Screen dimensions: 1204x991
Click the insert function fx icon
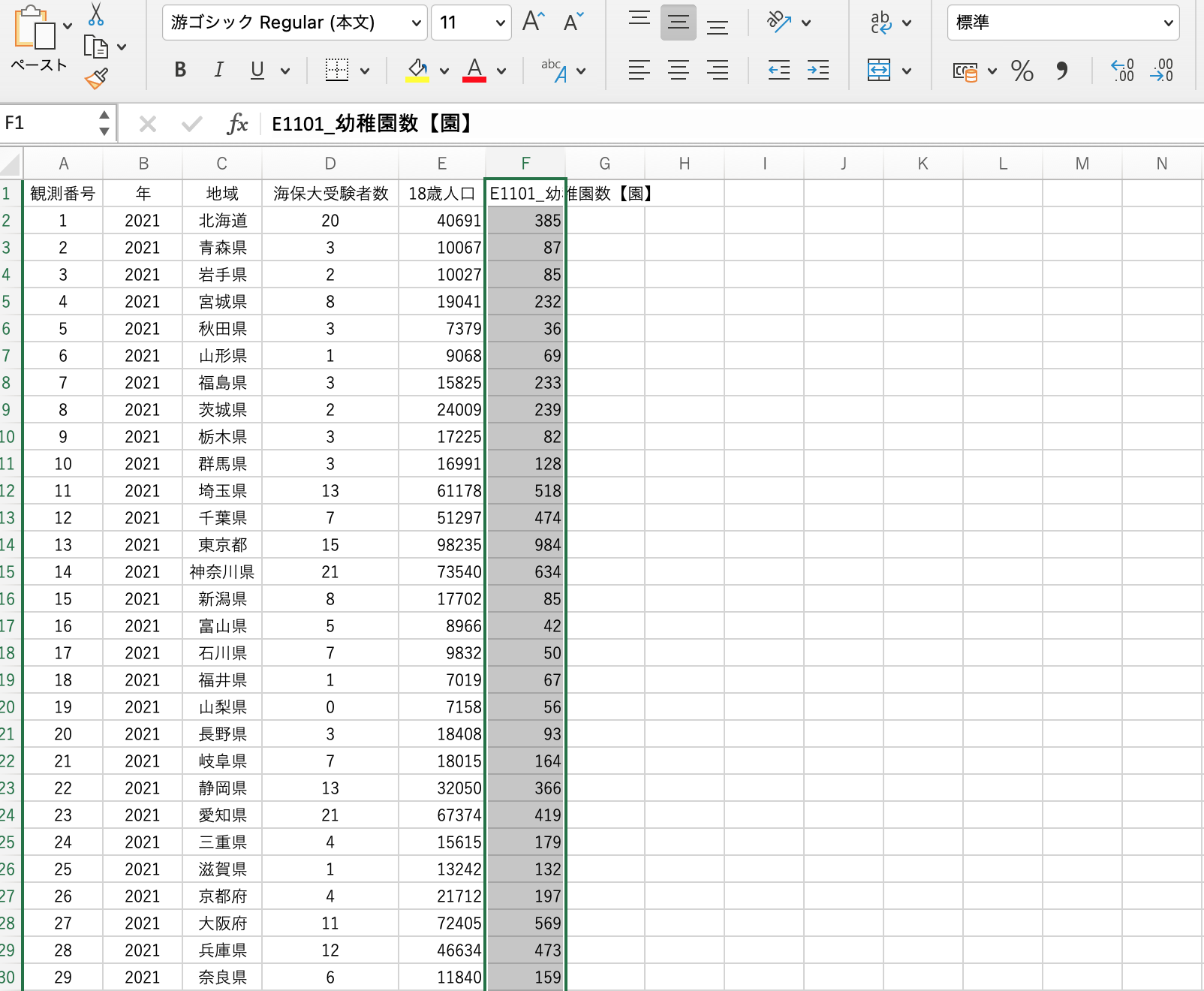237,124
